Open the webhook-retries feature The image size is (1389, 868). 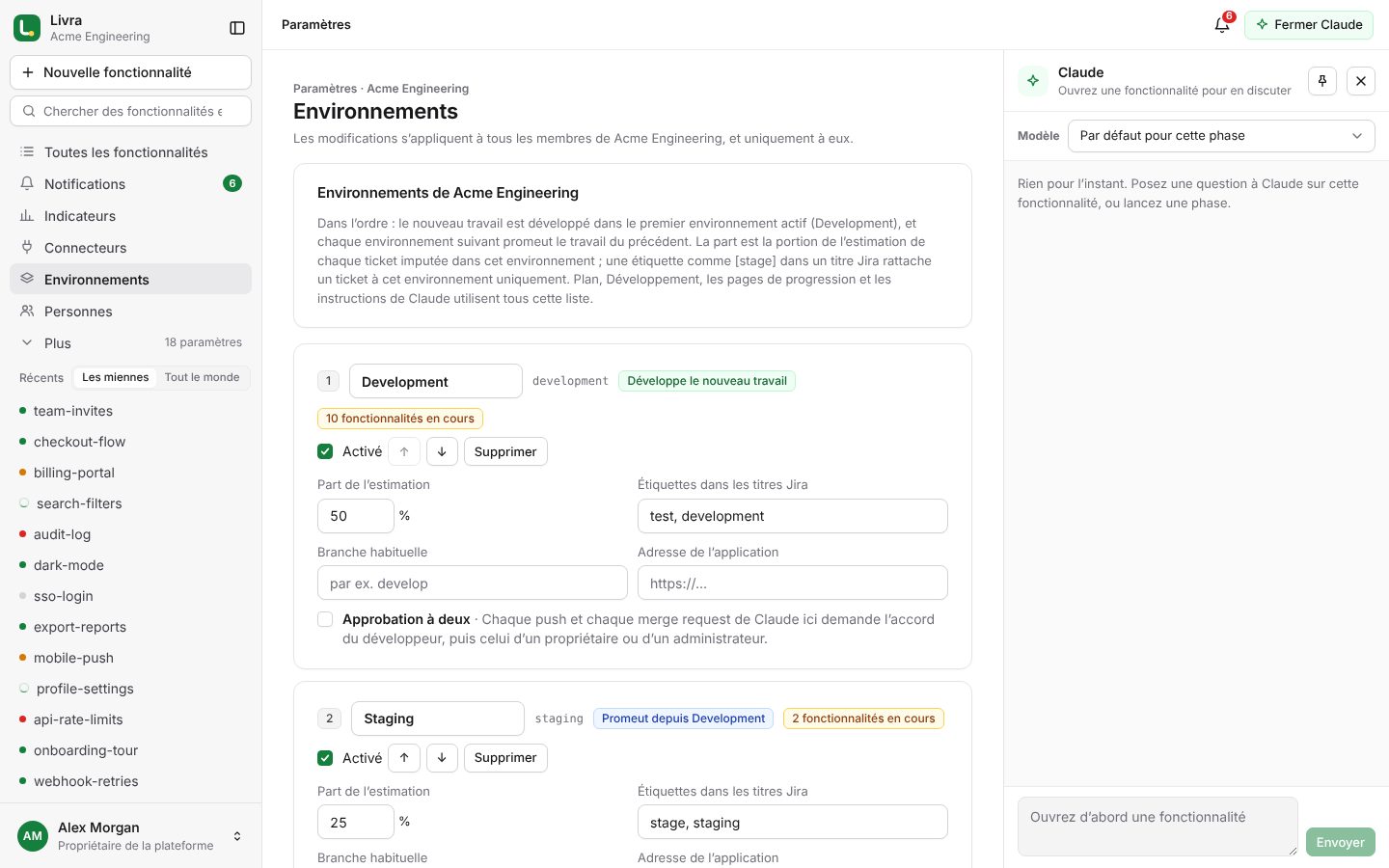click(130, 781)
